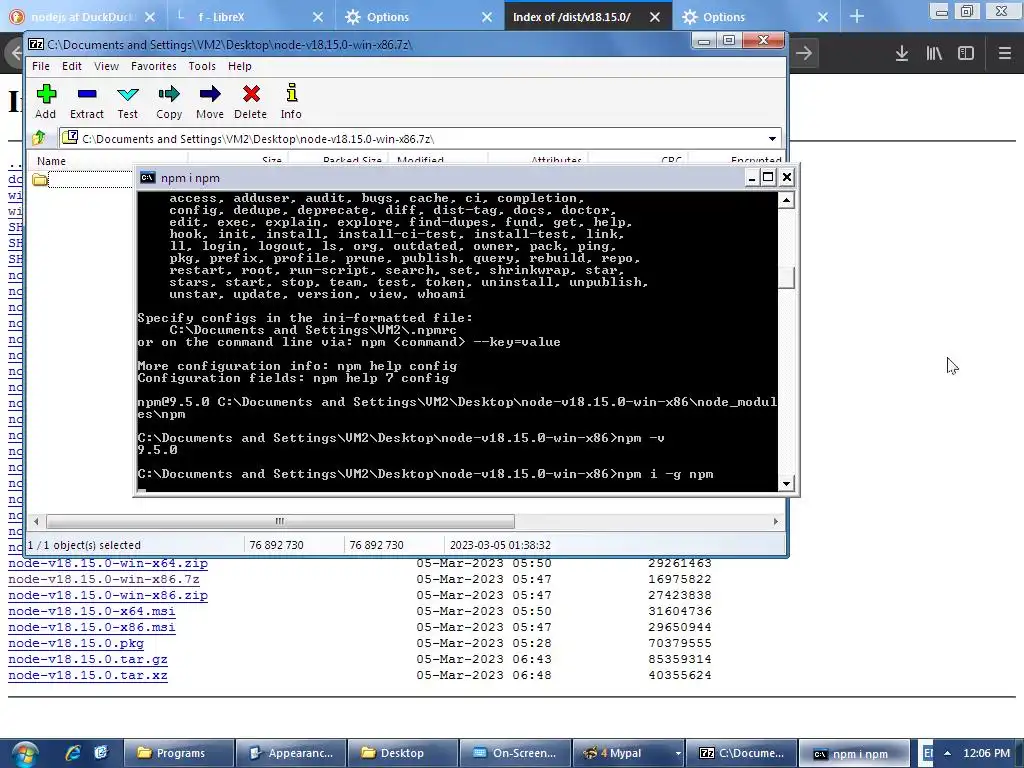Click 7-Zip horizontal scrollbar right arrow

click(775, 521)
